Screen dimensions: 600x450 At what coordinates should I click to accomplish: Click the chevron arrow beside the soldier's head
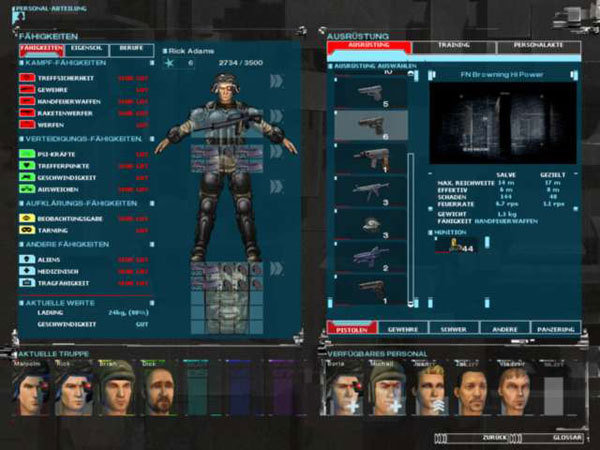pyautogui.click(x=276, y=81)
